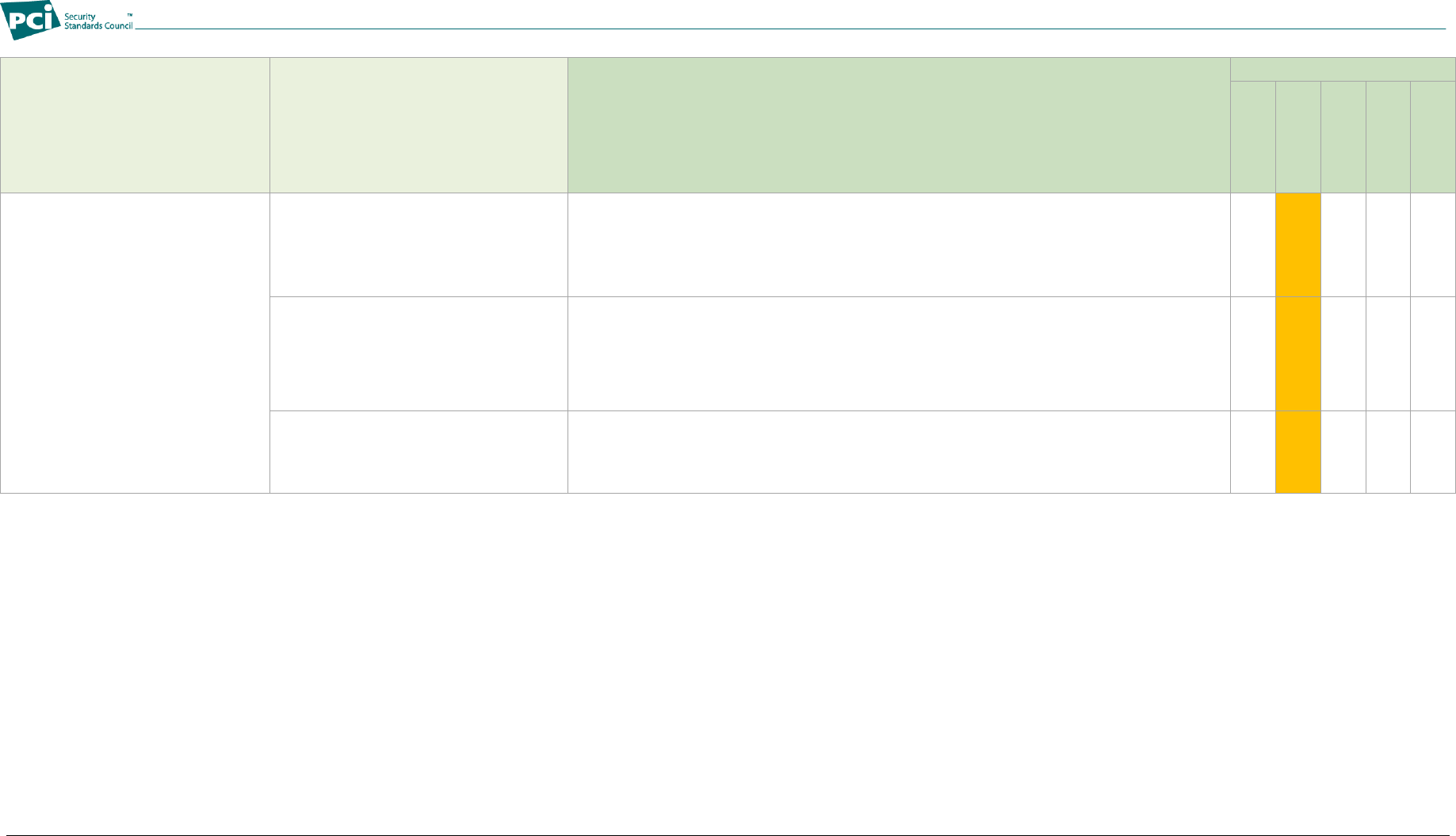Click the merged header strip above five narrow columns
Viewport: 1456px width, 836px height.
[1343, 69]
